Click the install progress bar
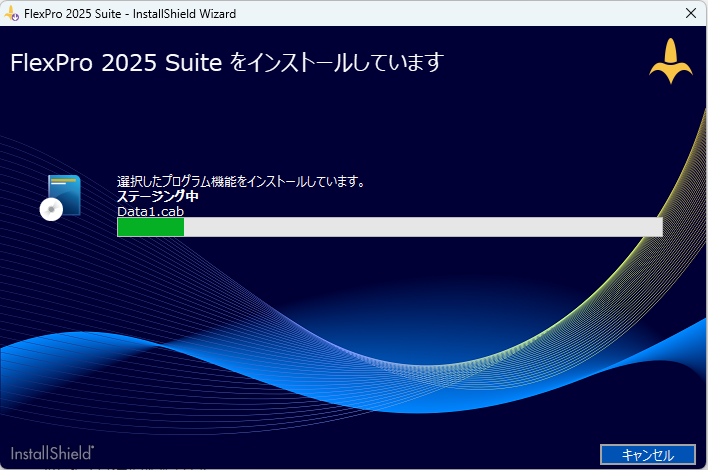The width and height of the screenshot is (708, 470). [390, 227]
